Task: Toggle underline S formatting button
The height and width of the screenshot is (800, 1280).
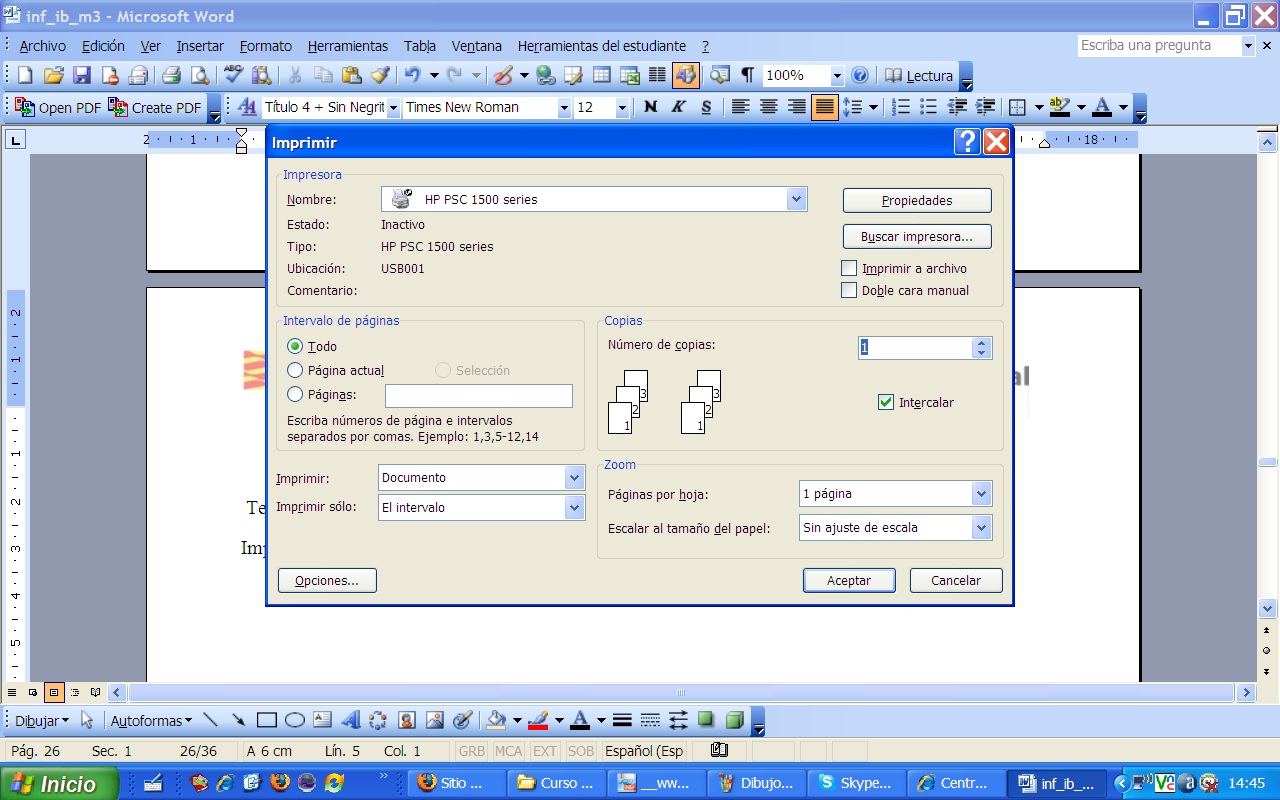Action: click(706, 107)
